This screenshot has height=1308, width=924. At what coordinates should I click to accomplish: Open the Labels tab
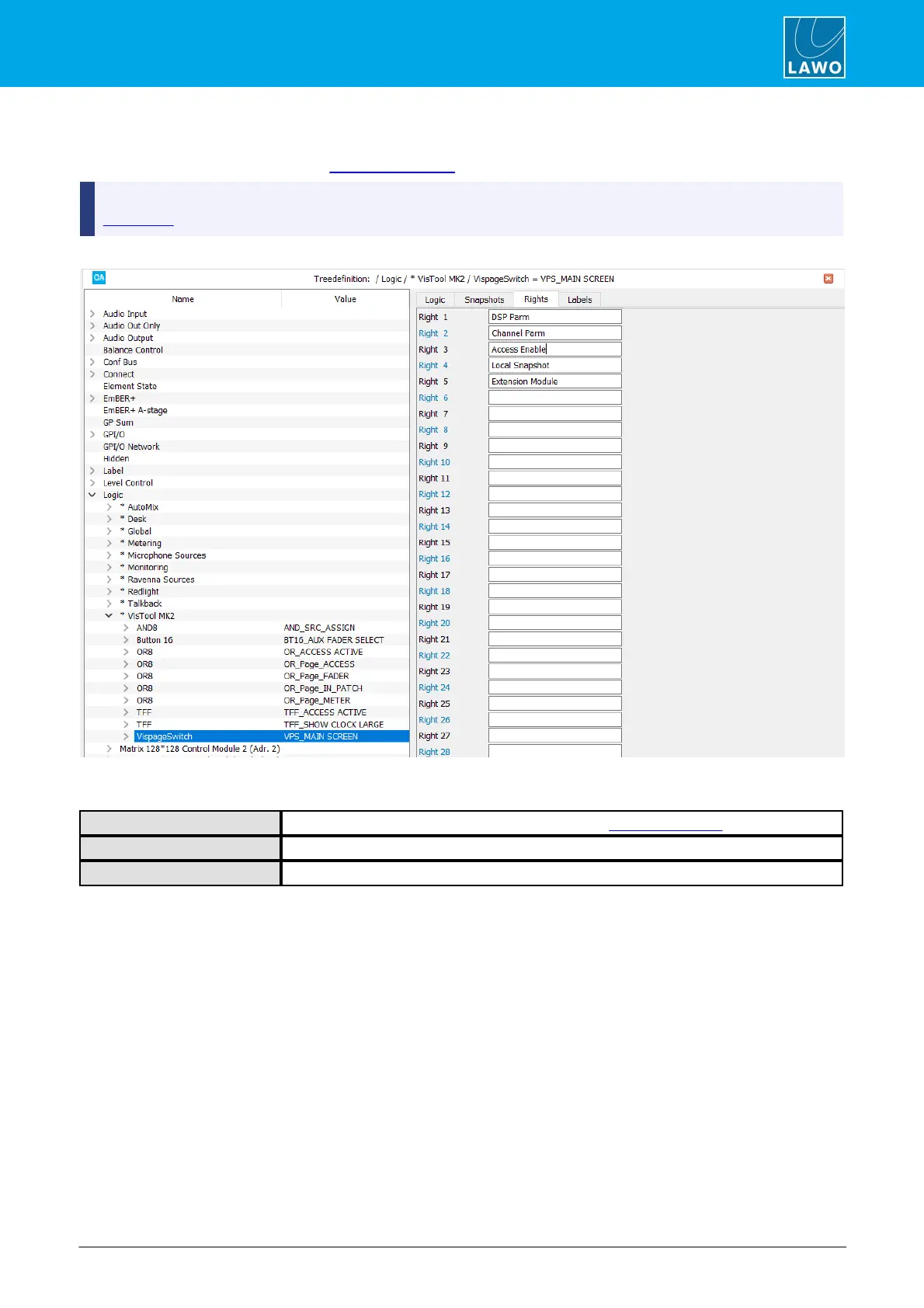point(579,300)
